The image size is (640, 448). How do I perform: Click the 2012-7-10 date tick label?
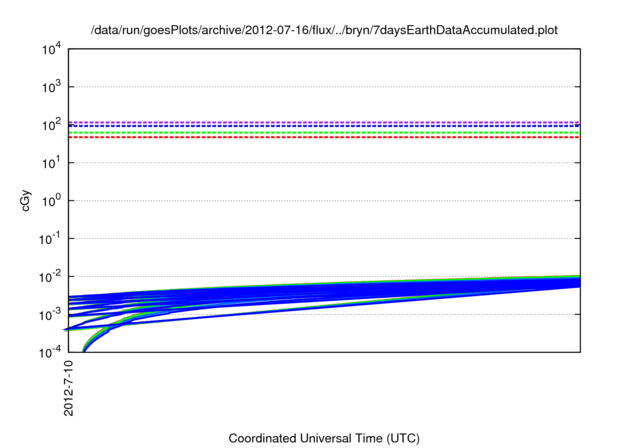[69, 388]
